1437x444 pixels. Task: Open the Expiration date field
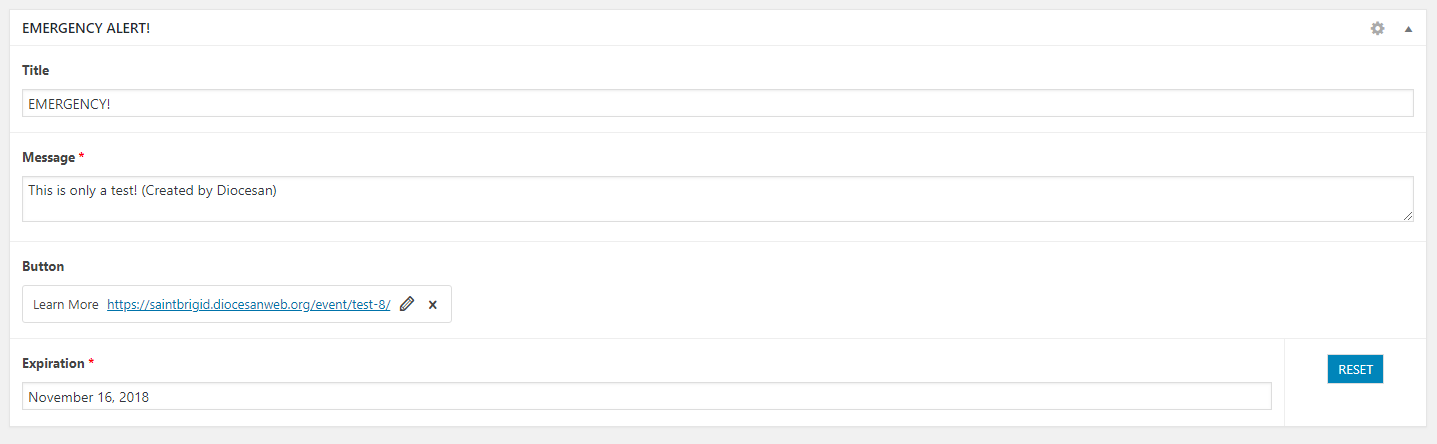(x=646, y=396)
